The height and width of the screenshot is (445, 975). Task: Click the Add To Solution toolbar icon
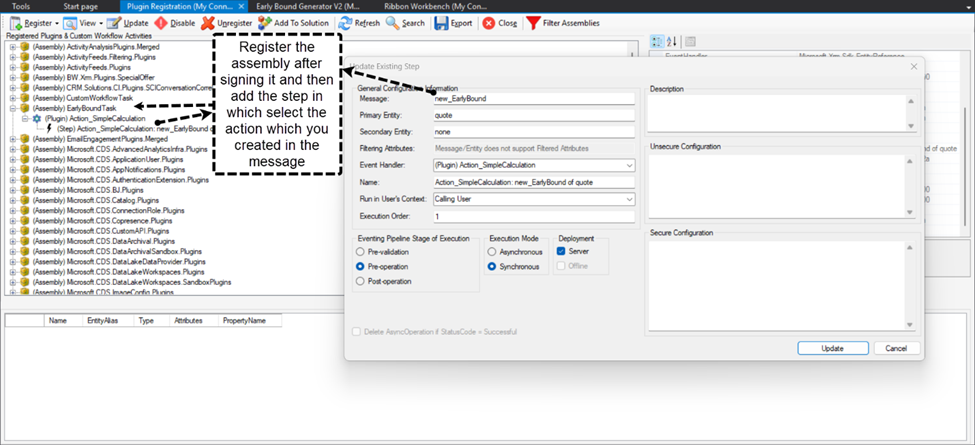coord(265,23)
